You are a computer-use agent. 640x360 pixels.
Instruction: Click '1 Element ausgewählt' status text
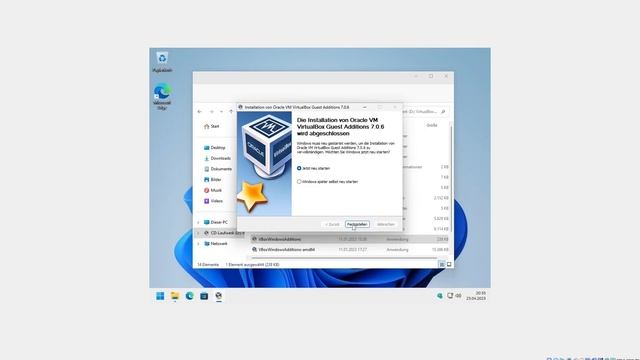[x=253, y=265]
